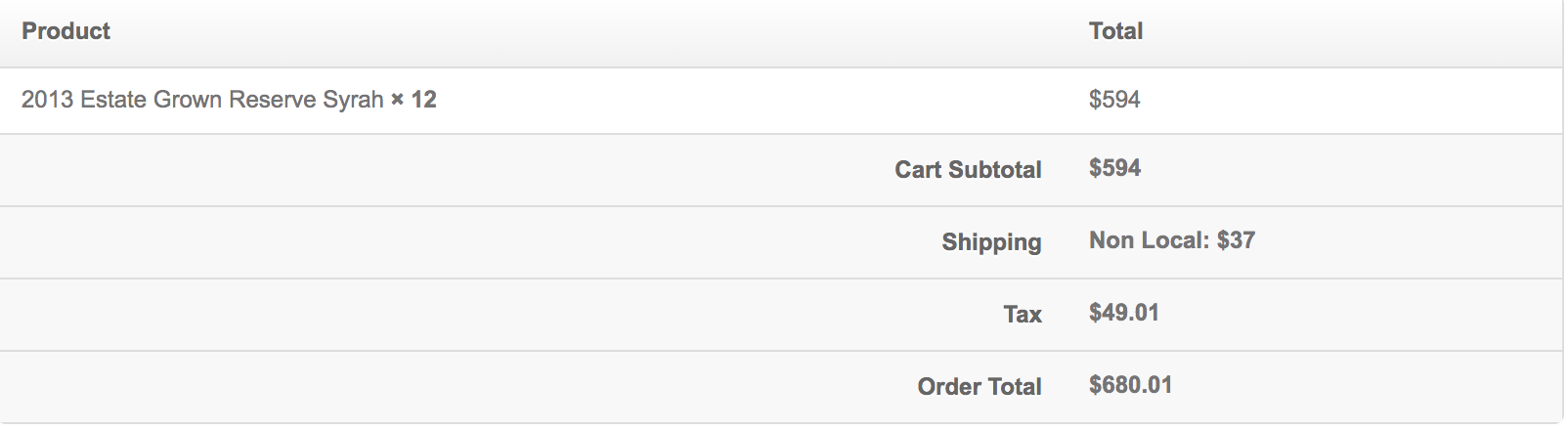Click the Non Local shipping method text
Image resolution: width=1568 pixels, height=430 pixels.
click(x=1146, y=240)
